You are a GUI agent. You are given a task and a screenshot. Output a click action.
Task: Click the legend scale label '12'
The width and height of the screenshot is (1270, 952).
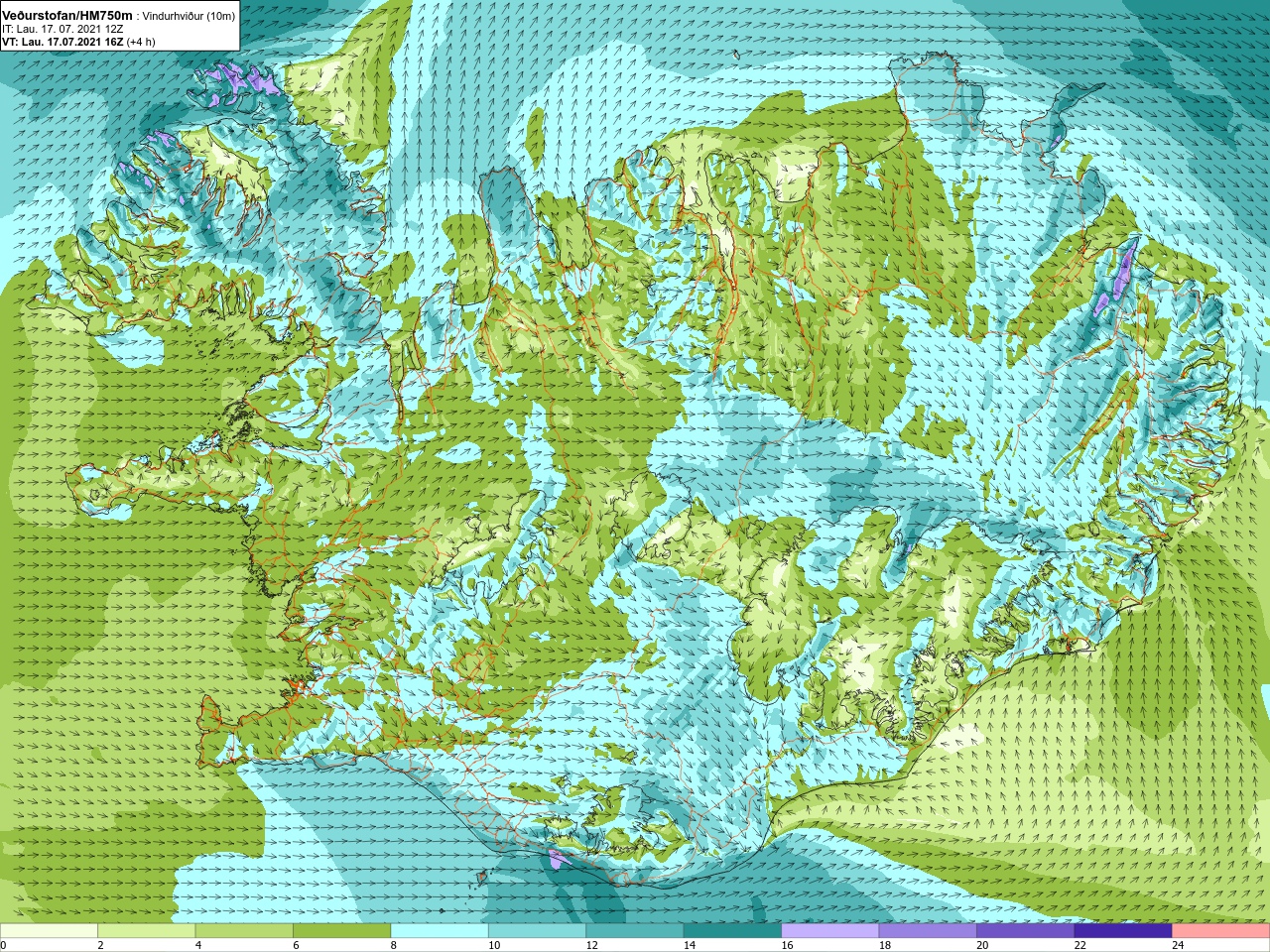(591, 945)
